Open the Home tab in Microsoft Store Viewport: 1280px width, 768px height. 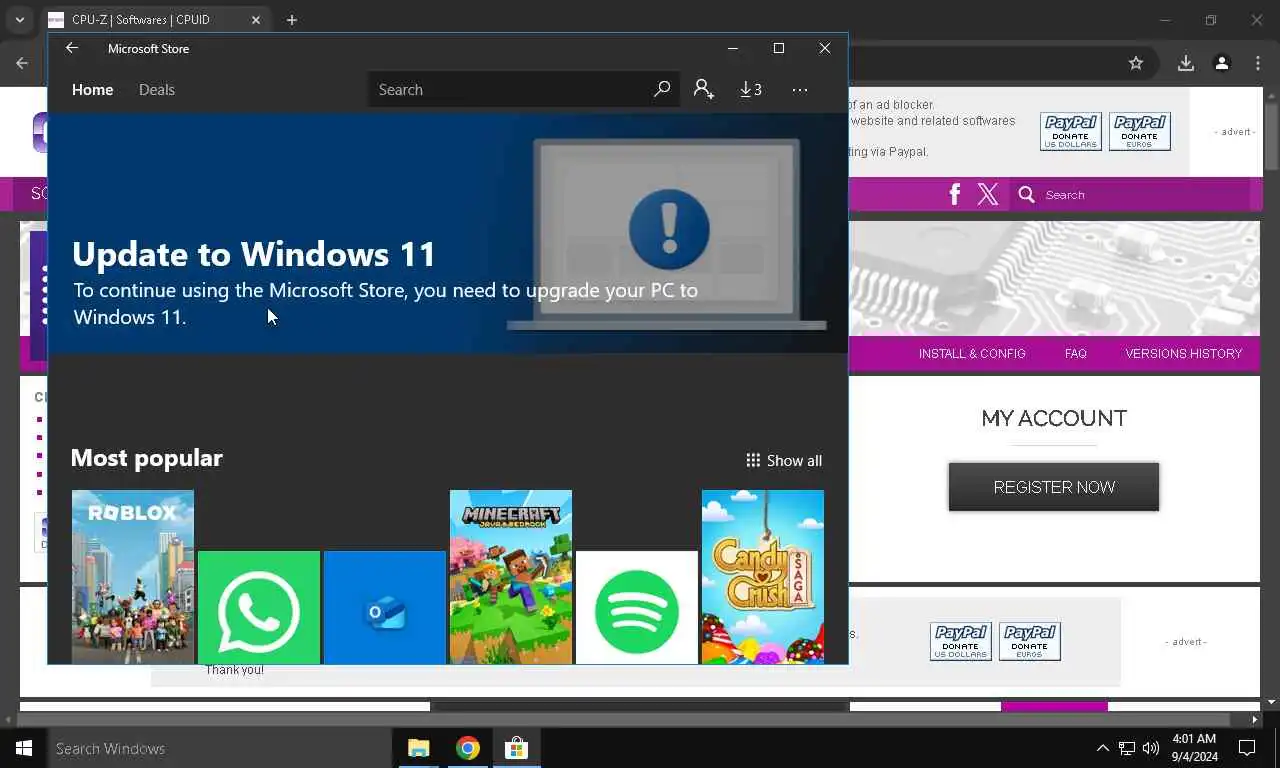[x=92, y=90]
